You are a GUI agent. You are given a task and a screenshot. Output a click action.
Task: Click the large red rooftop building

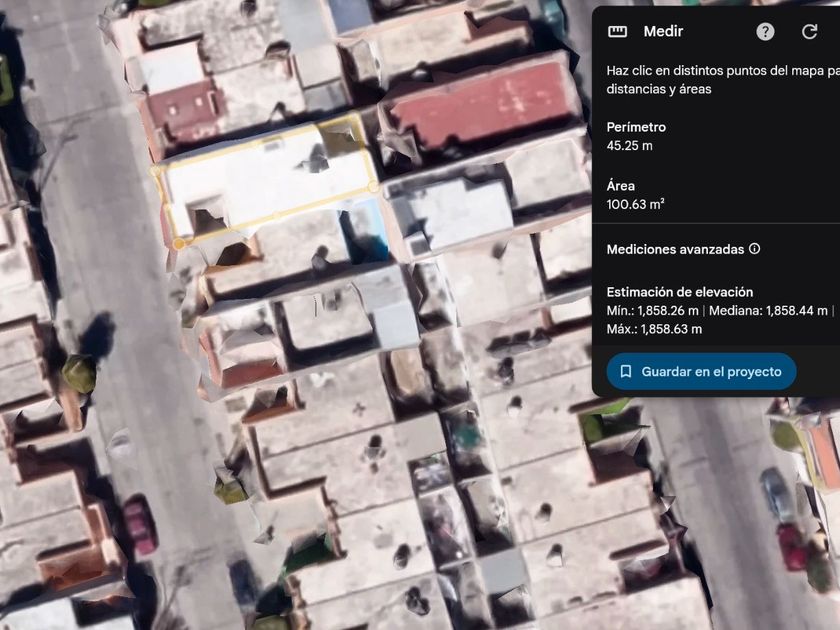pos(482,105)
